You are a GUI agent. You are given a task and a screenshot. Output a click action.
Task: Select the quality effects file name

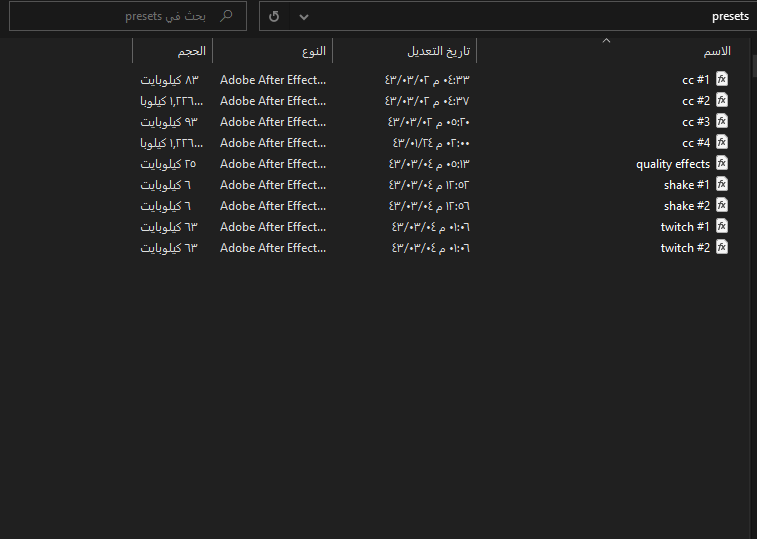[673, 164]
